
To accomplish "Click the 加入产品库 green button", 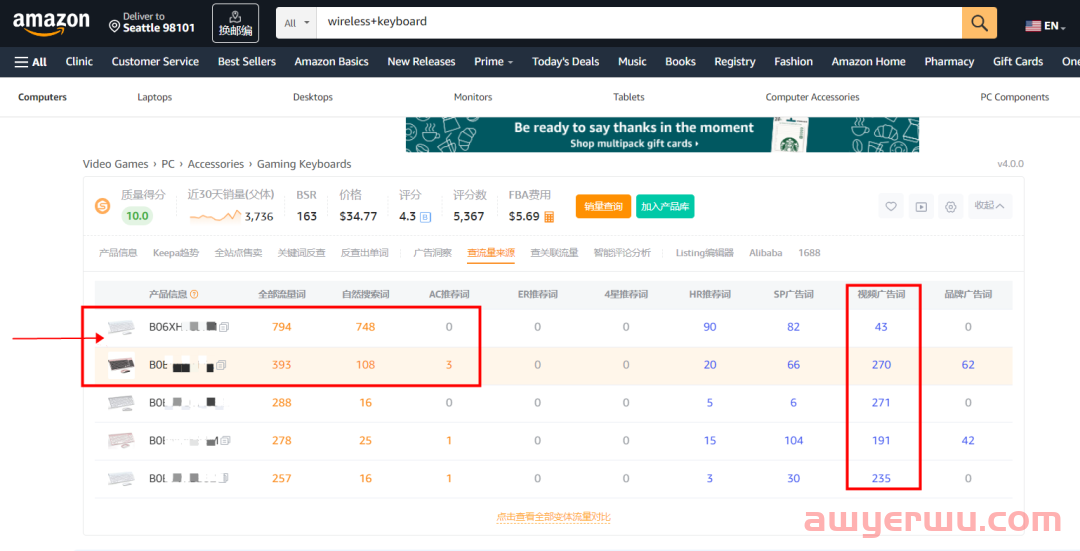I will click(665, 207).
